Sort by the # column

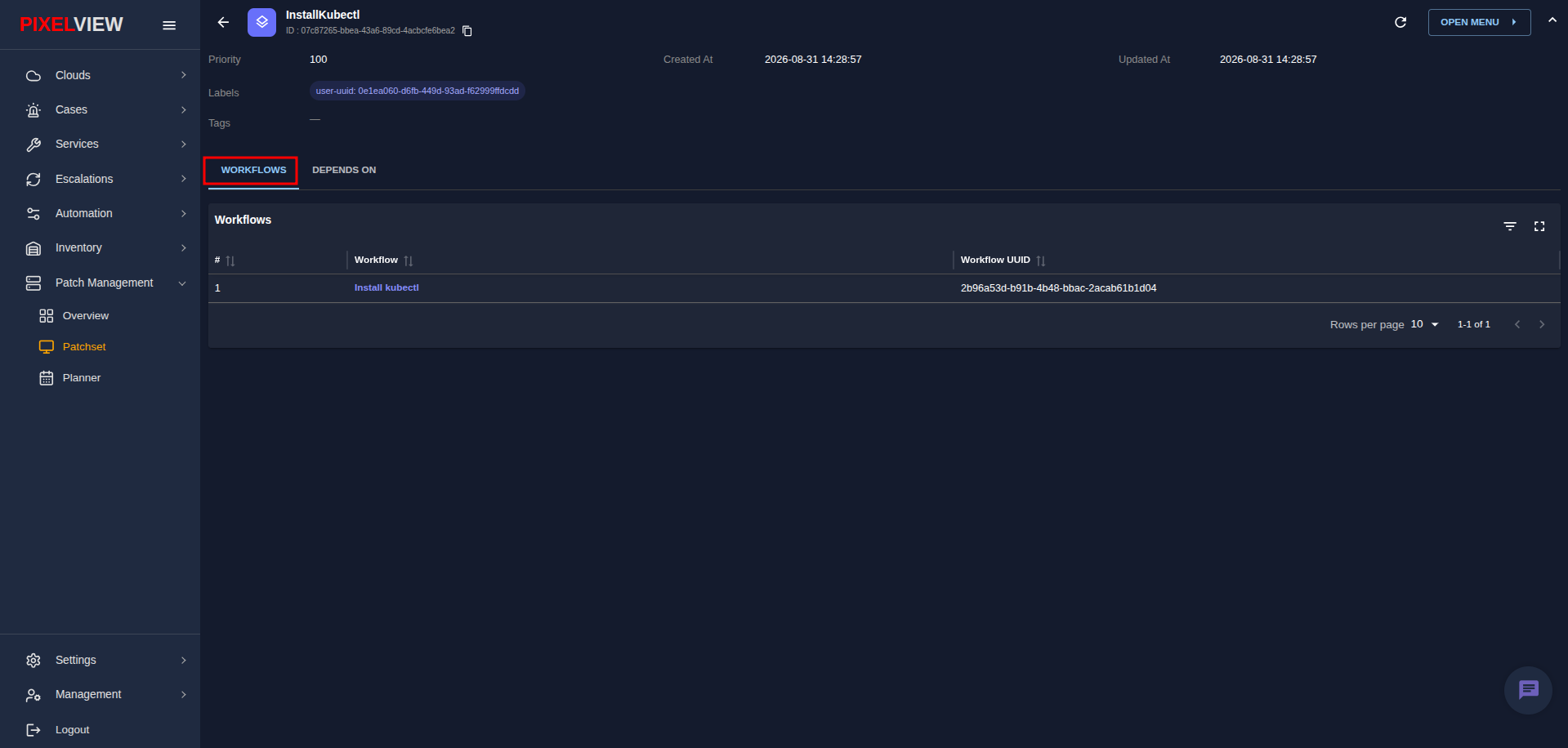coord(230,260)
